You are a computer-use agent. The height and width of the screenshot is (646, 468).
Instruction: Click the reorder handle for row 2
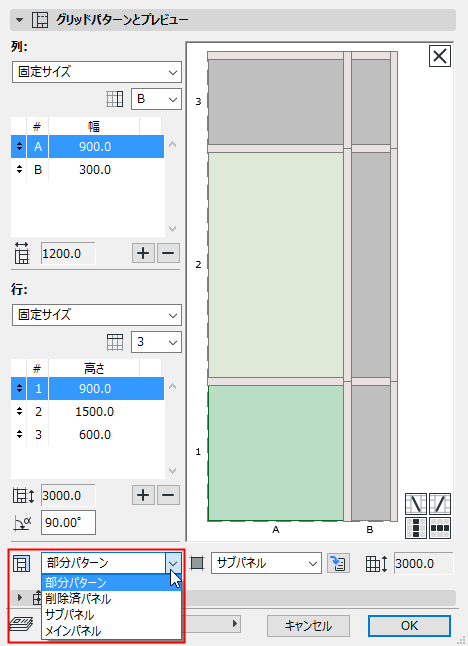[19, 411]
